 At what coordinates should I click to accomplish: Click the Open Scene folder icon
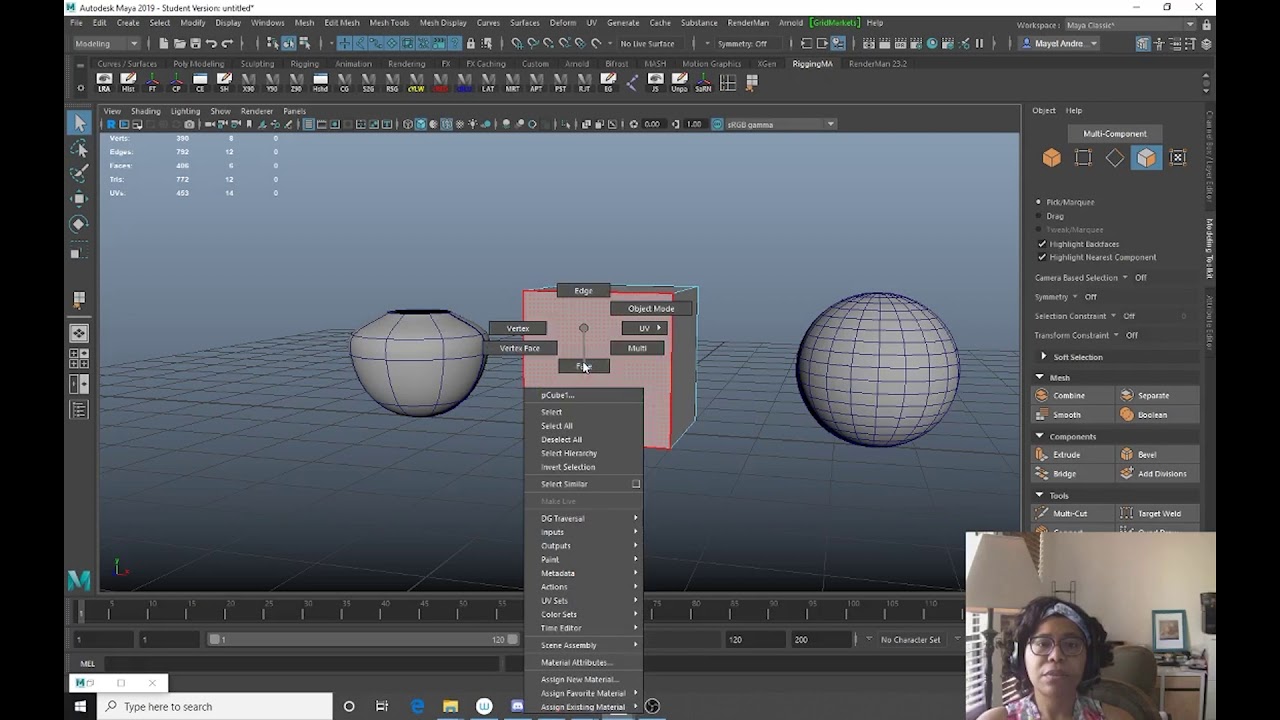(180, 43)
